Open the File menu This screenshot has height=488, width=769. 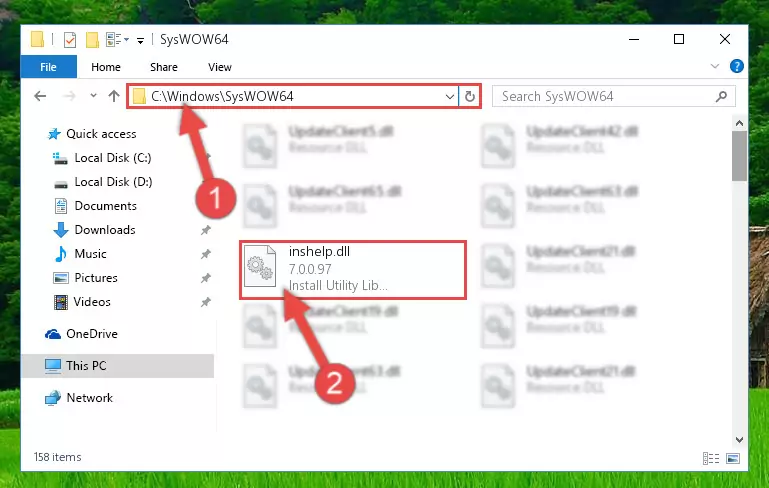coord(49,67)
